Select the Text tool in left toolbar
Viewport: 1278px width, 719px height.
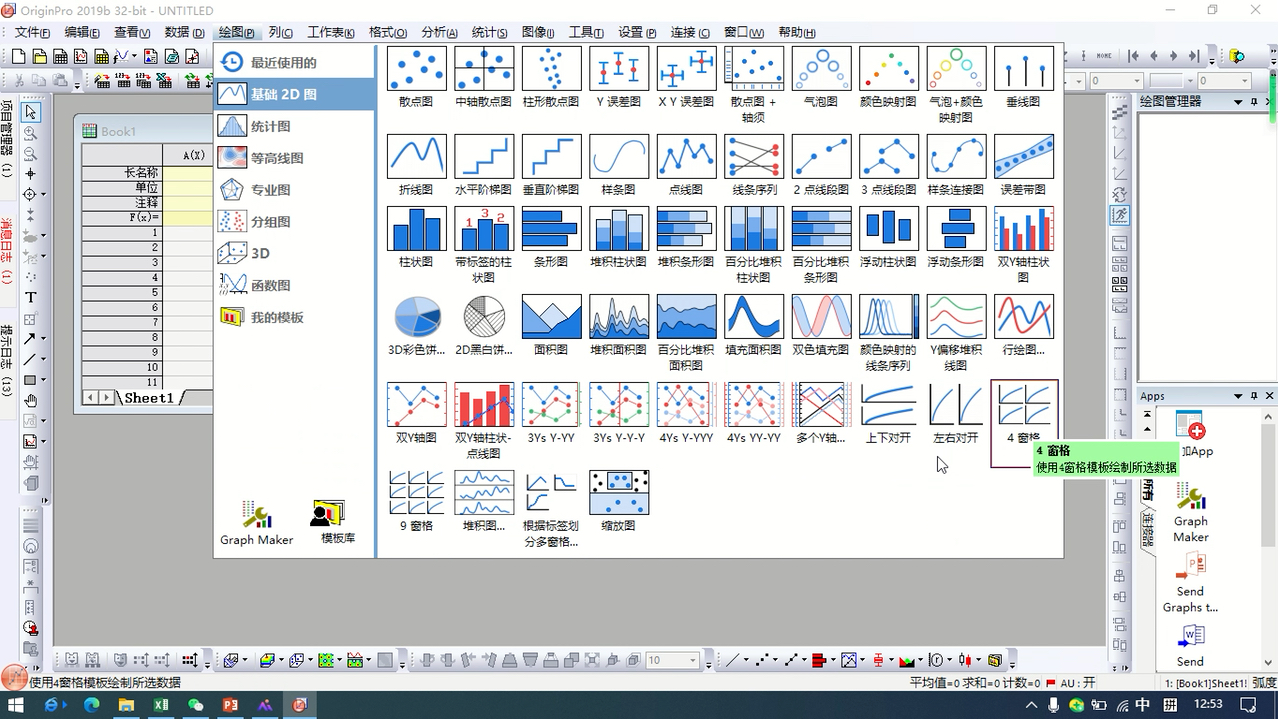click(x=31, y=297)
